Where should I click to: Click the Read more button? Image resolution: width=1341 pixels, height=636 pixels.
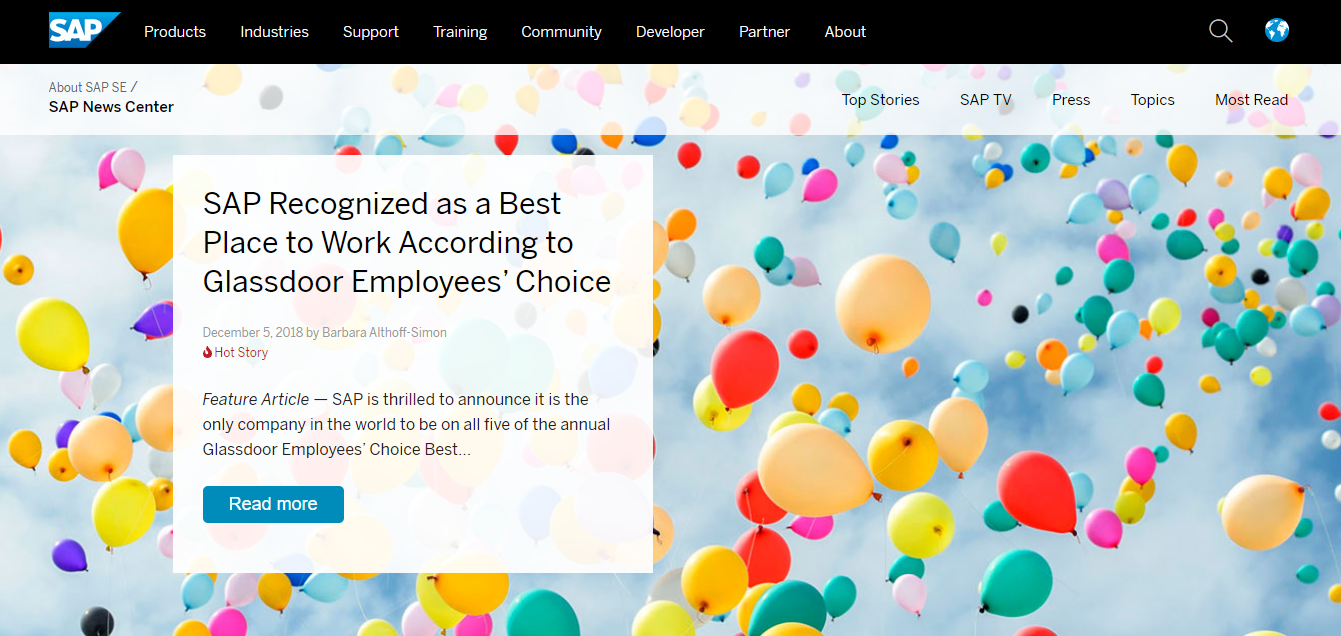pos(273,504)
